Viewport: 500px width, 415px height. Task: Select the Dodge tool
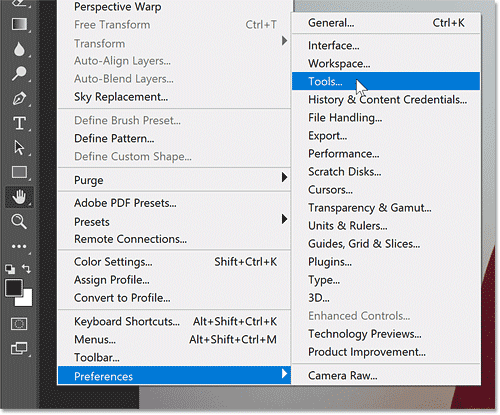pyautogui.click(x=19, y=74)
